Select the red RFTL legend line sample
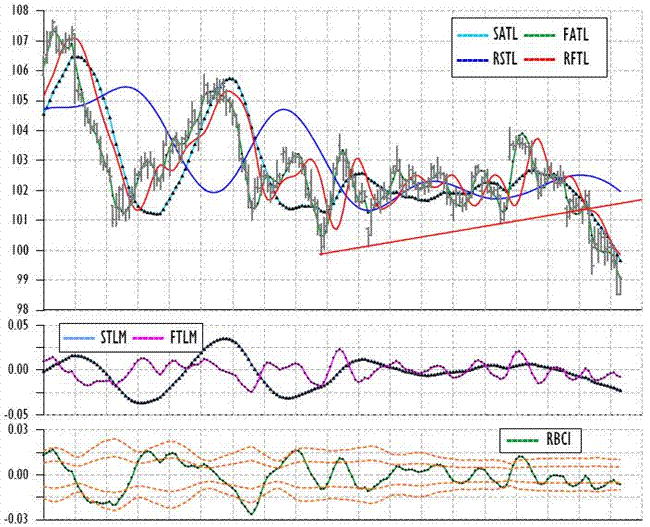650x527 pixels. click(x=540, y=60)
